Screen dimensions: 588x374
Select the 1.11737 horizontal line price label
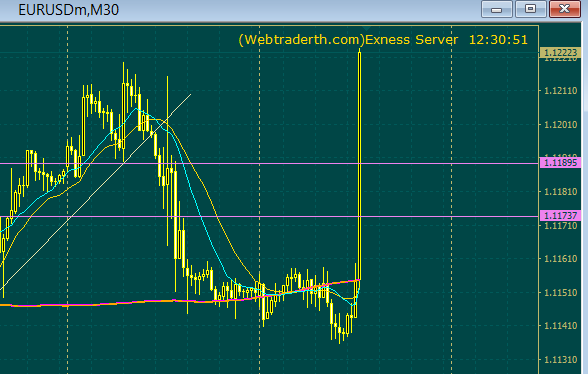(560, 216)
